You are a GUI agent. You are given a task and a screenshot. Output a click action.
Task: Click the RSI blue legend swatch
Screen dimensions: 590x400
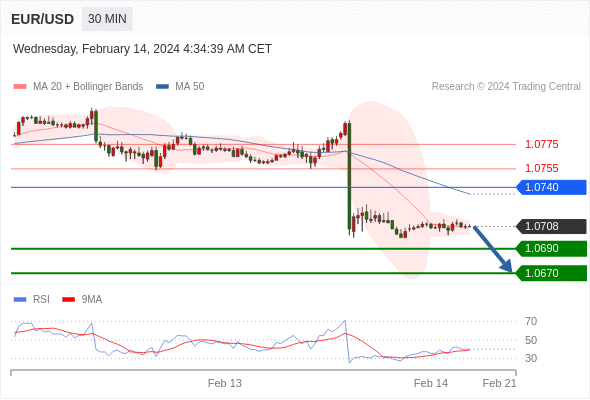(x=20, y=300)
